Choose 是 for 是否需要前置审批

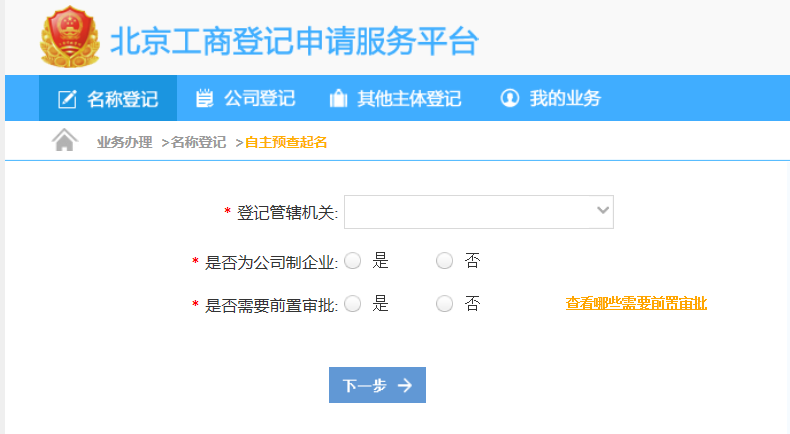352,304
